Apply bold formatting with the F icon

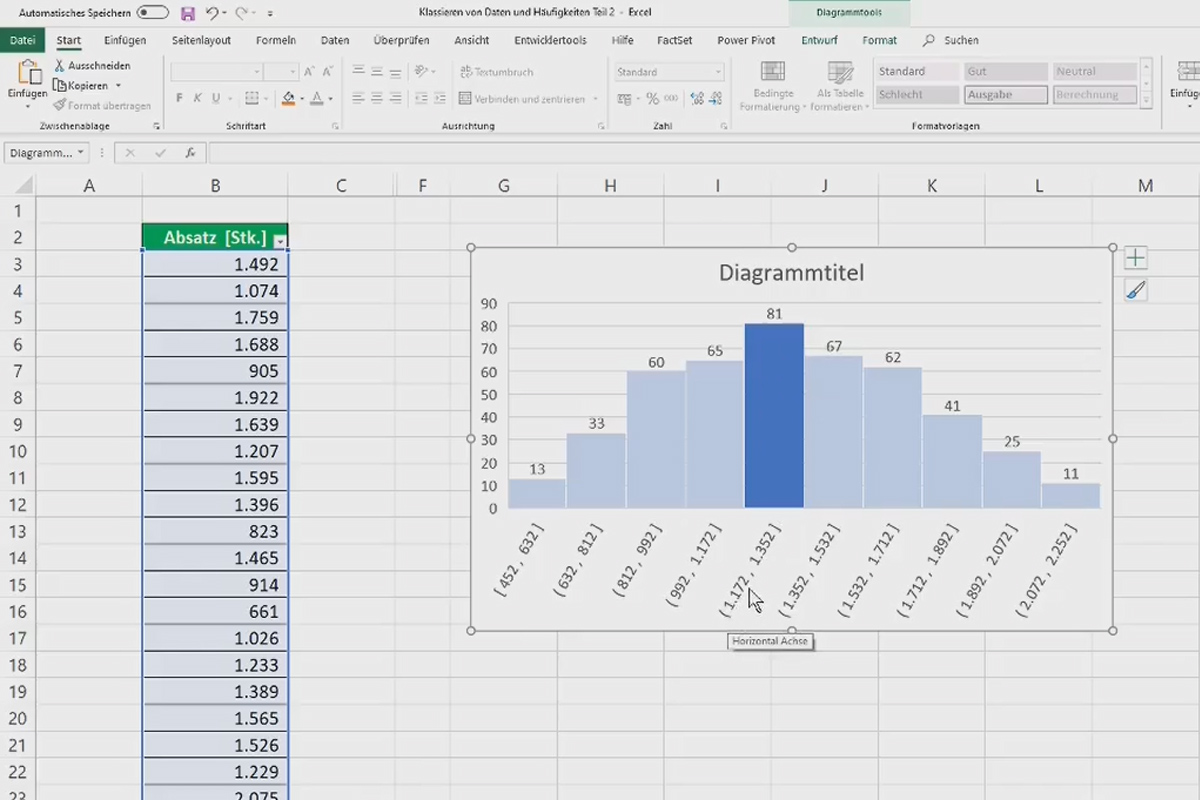click(x=179, y=98)
